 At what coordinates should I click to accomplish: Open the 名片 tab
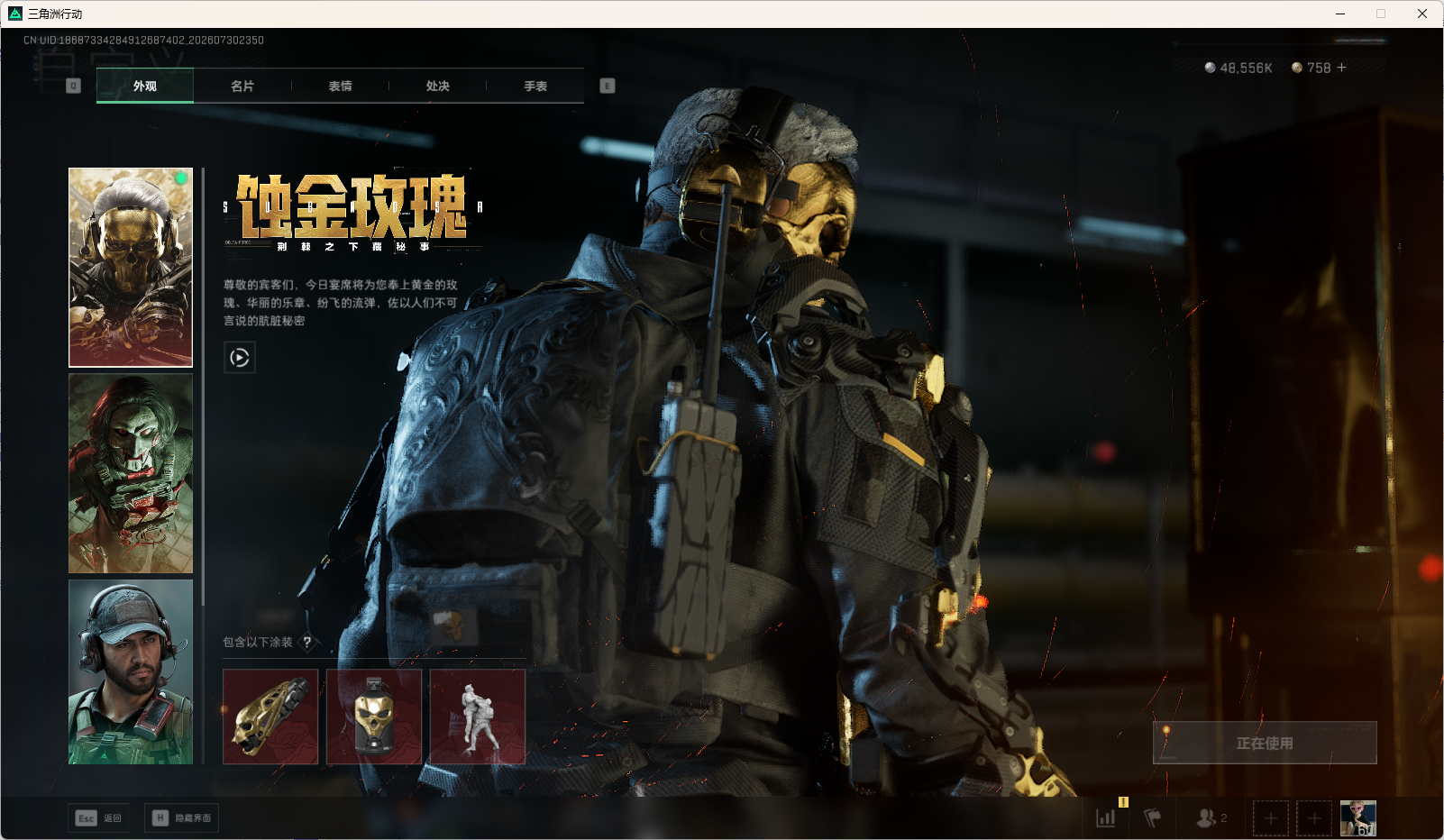(242, 86)
